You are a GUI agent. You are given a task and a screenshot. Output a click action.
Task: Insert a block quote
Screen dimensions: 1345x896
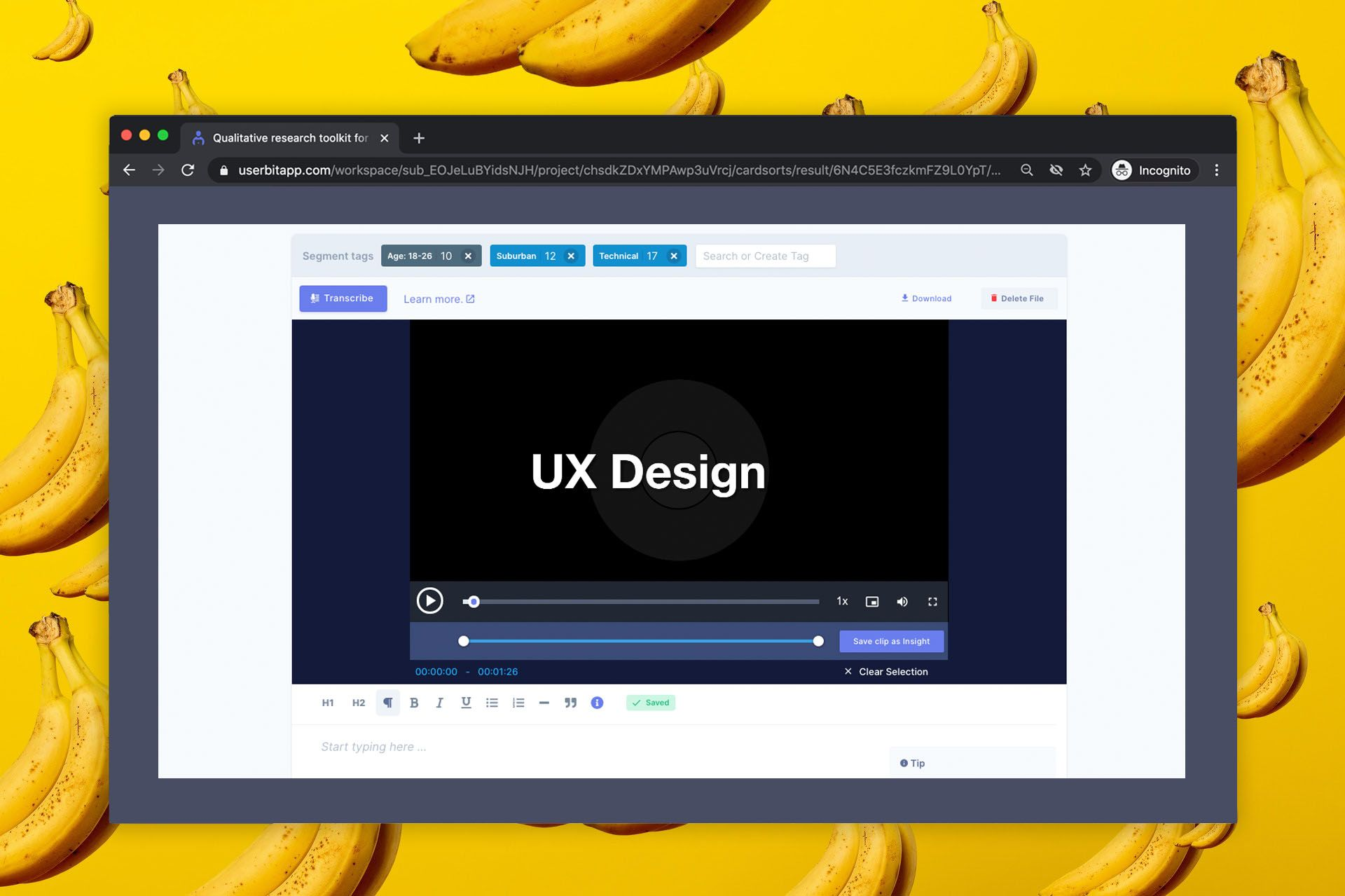571,703
